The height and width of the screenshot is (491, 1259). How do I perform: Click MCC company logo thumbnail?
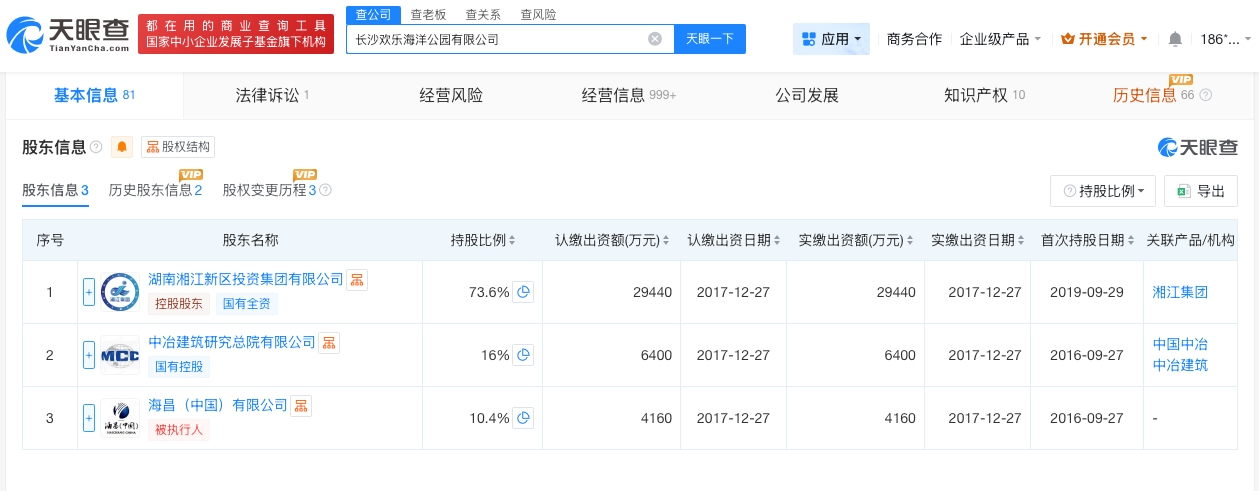tap(120, 355)
